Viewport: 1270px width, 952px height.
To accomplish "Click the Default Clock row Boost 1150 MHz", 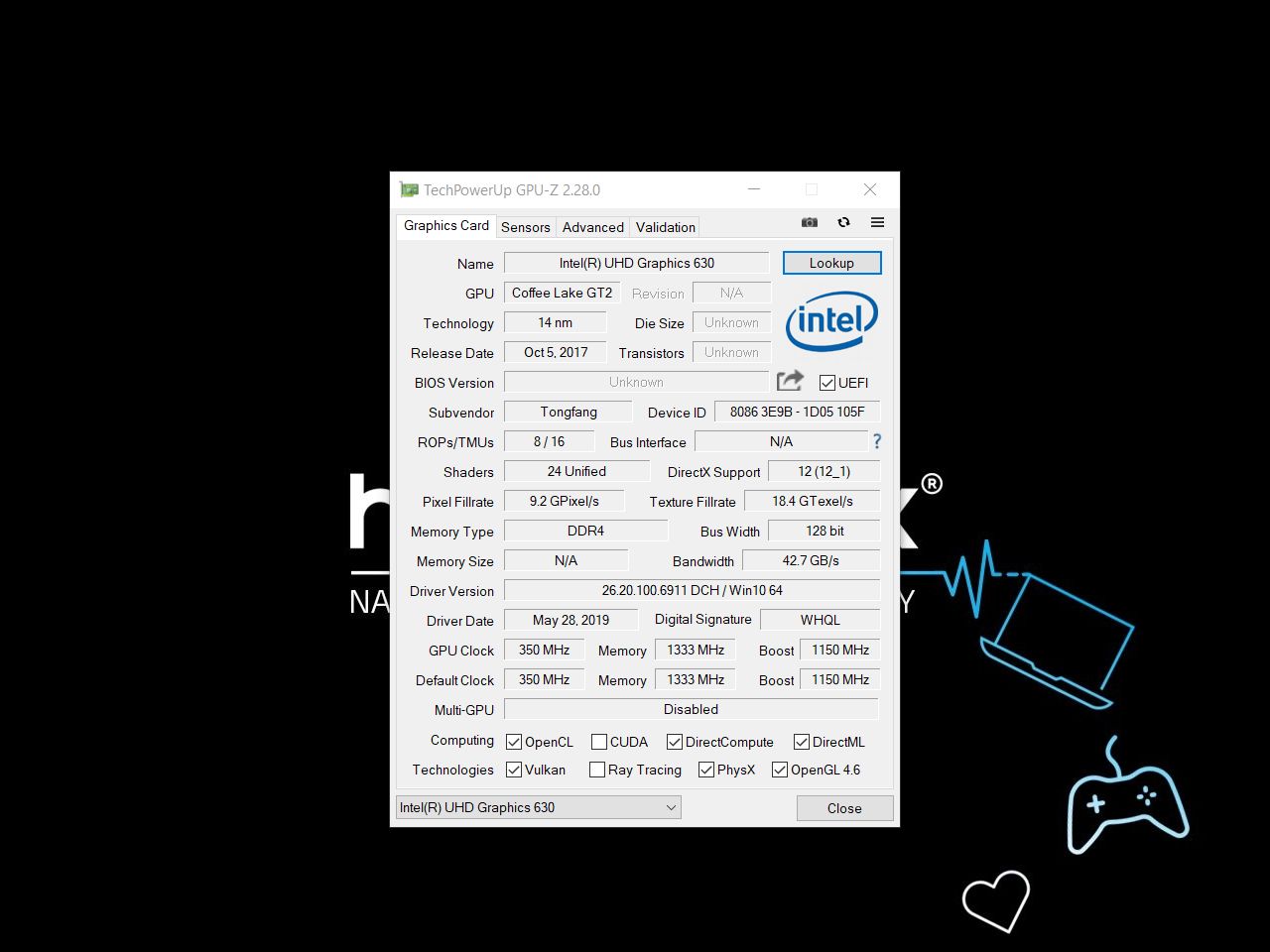I will coord(840,679).
